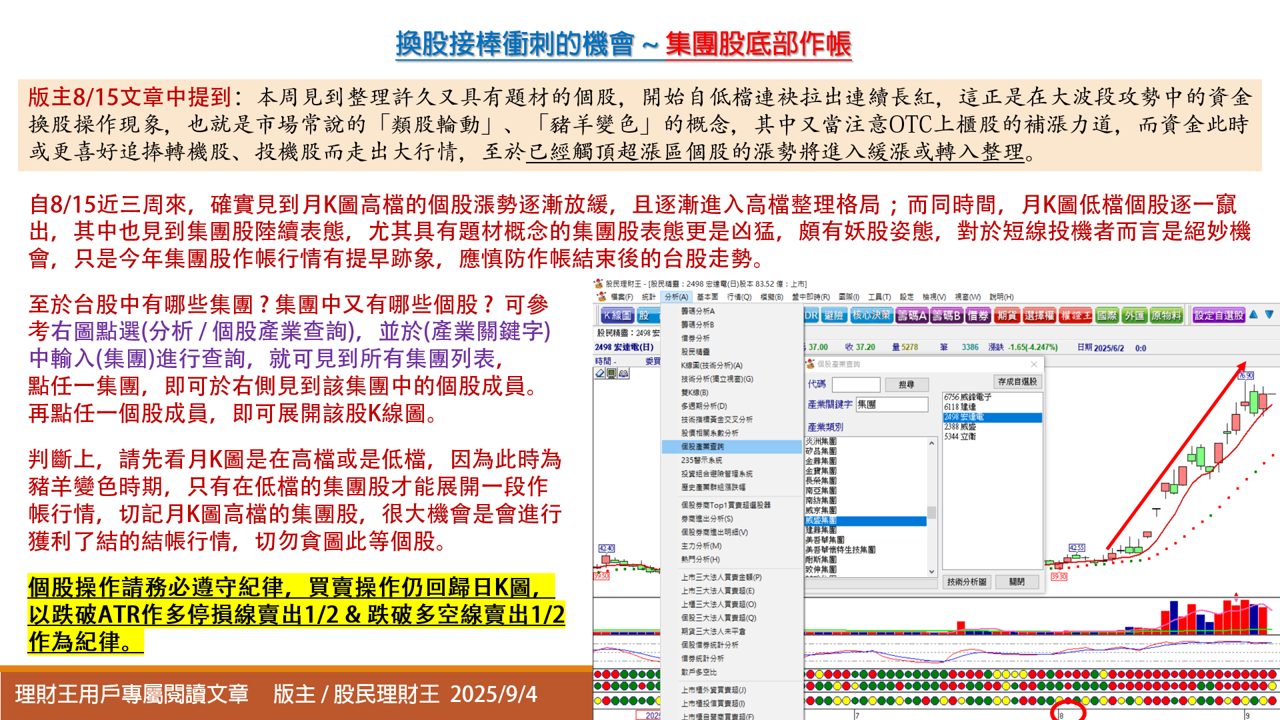This screenshot has height=720, width=1280.
Task: Click the 存成自選股 button
Action: pyautogui.click(x=1018, y=382)
